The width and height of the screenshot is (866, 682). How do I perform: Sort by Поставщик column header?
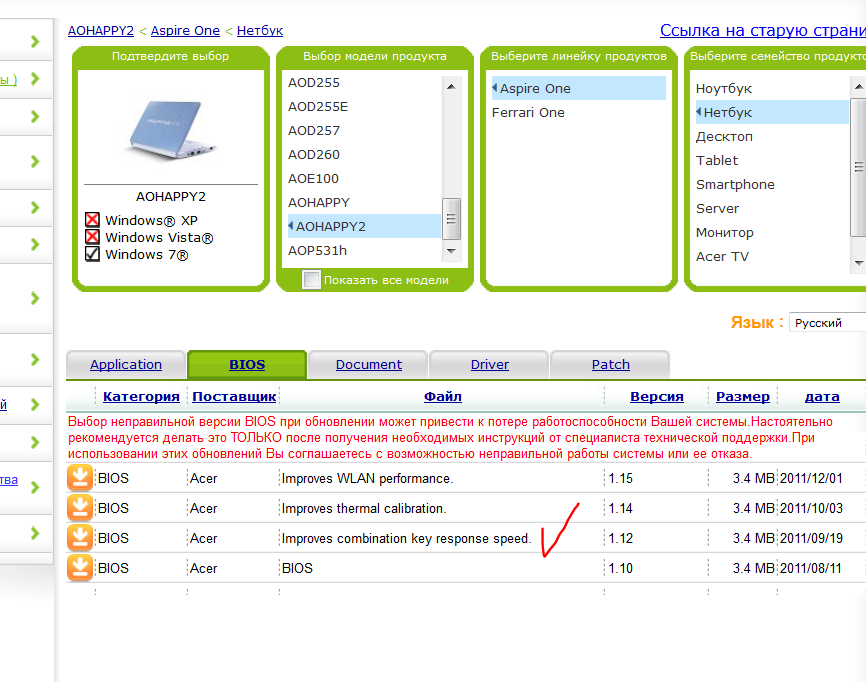coord(234,396)
